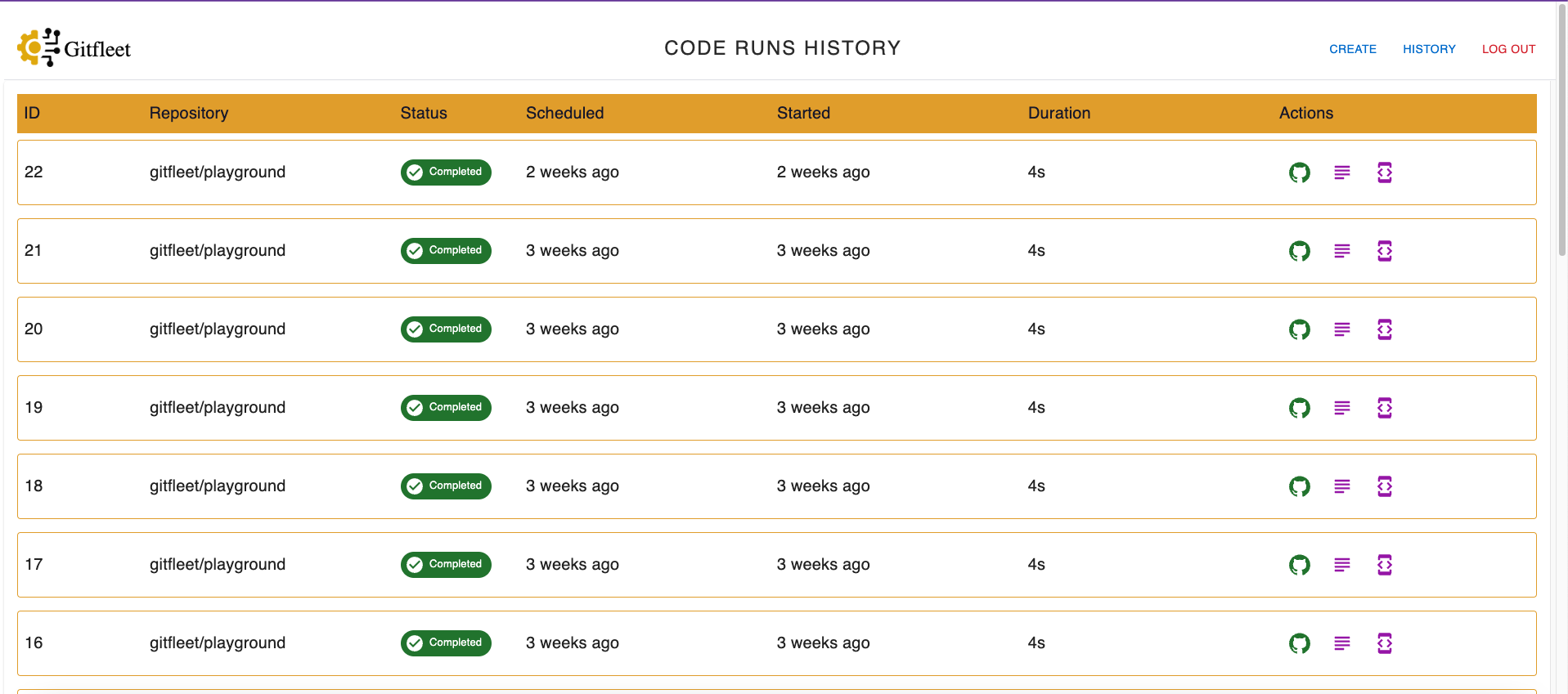Click run ID 19
The image size is (1568, 694).
coord(34,408)
